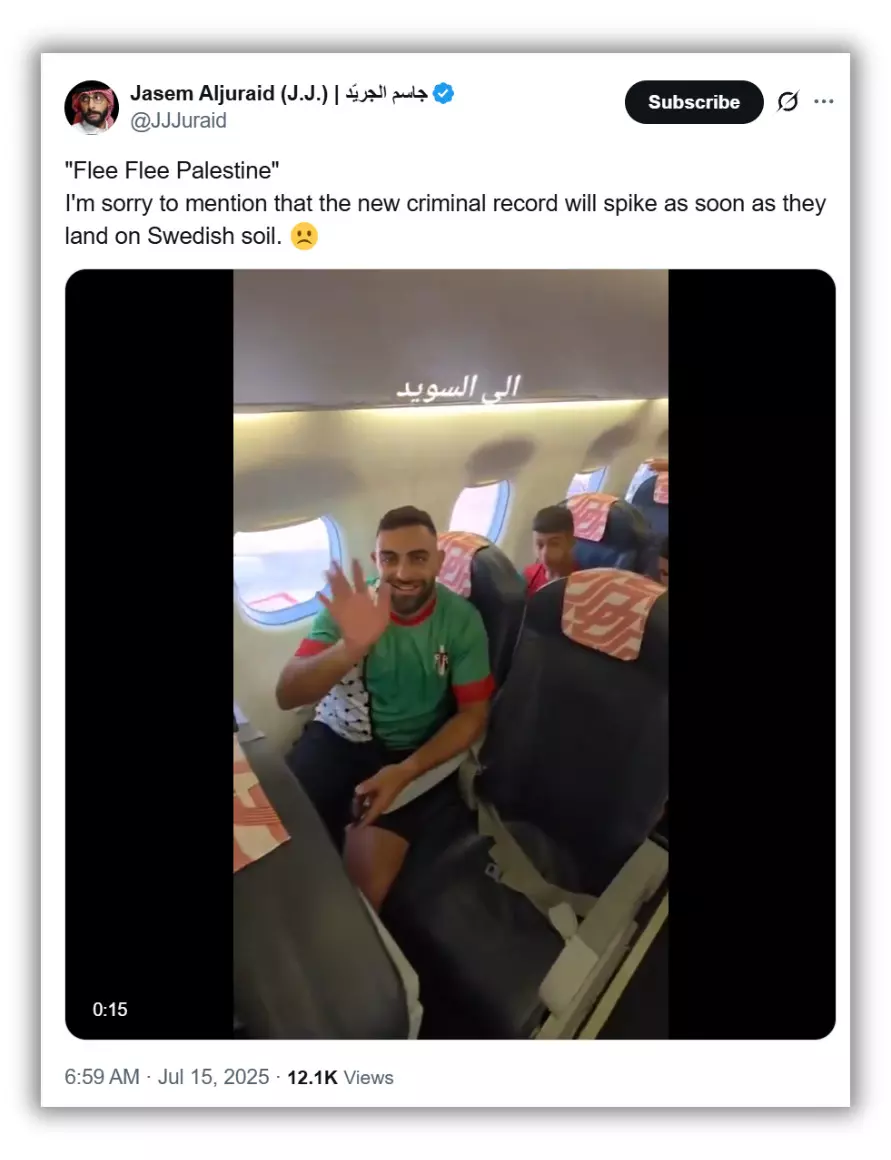Play the airplane video in the tweet

(450, 654)
